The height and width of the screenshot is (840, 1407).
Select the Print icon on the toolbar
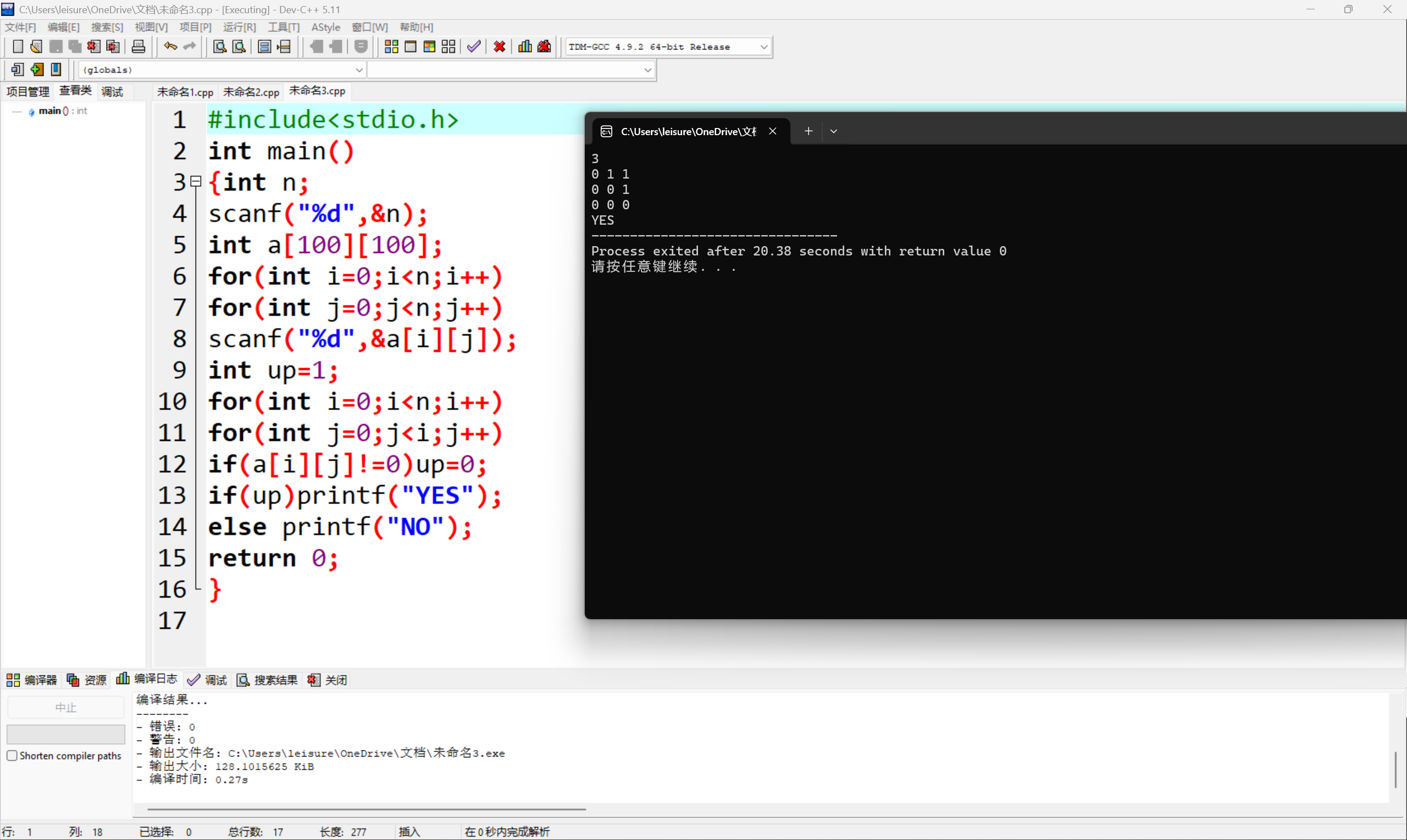tap(139, 46)
